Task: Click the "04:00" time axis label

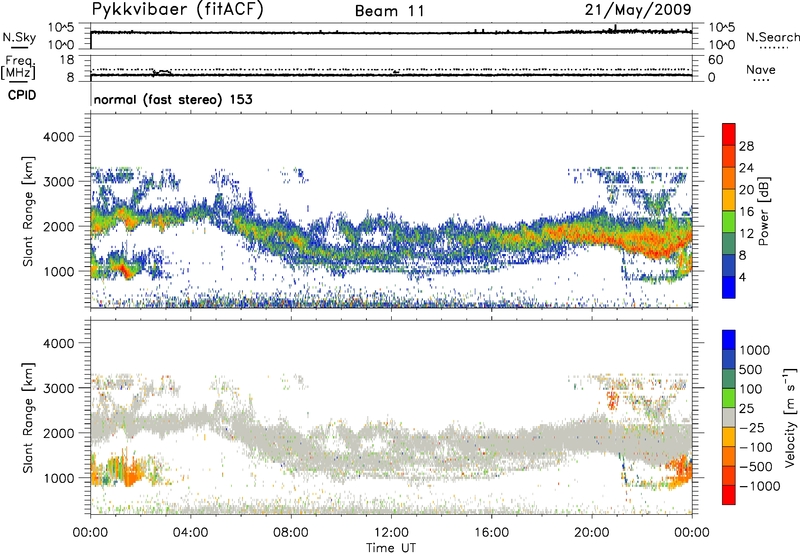Action: tap(190, 533)
